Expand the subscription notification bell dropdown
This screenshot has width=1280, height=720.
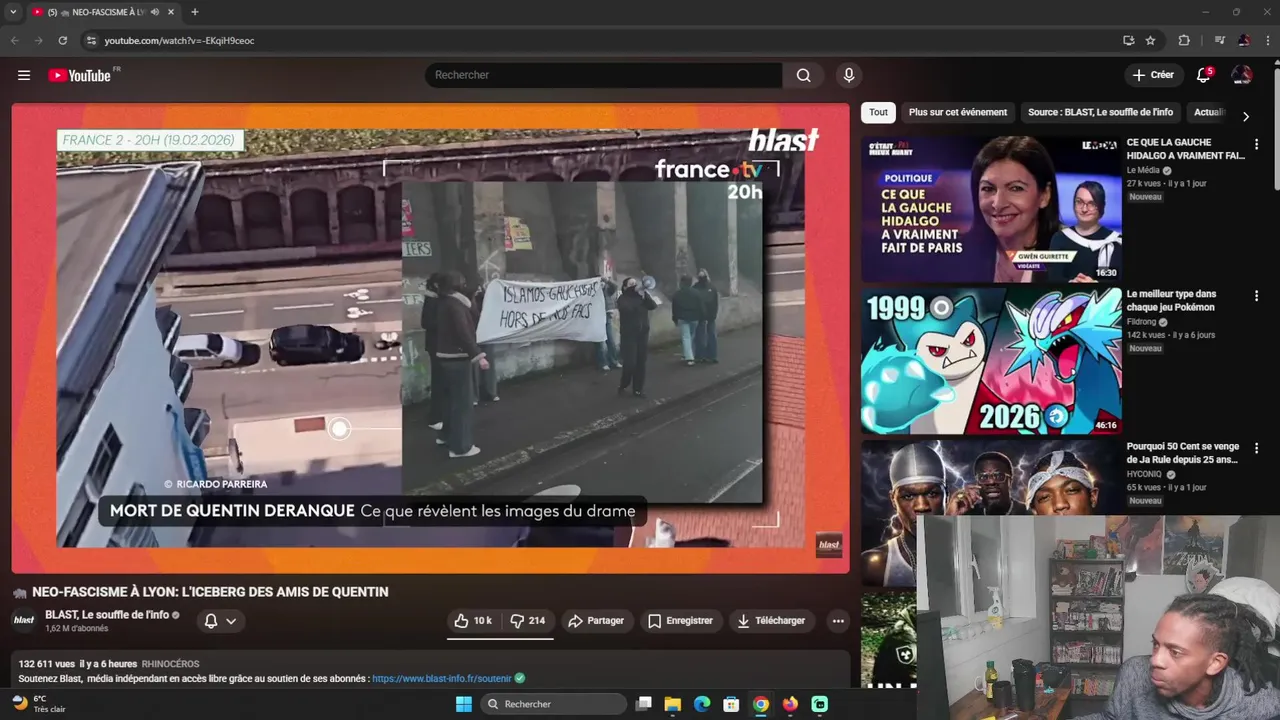point(220,621)
